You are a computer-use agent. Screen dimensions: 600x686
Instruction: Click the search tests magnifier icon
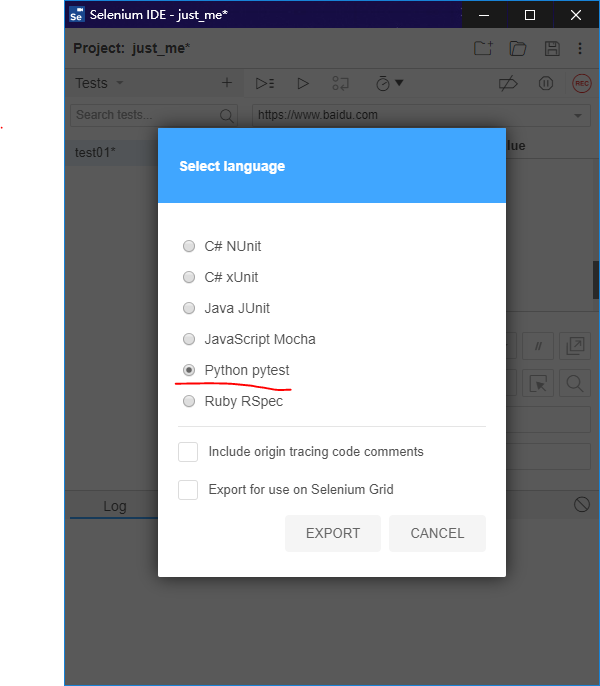point(227,116)
